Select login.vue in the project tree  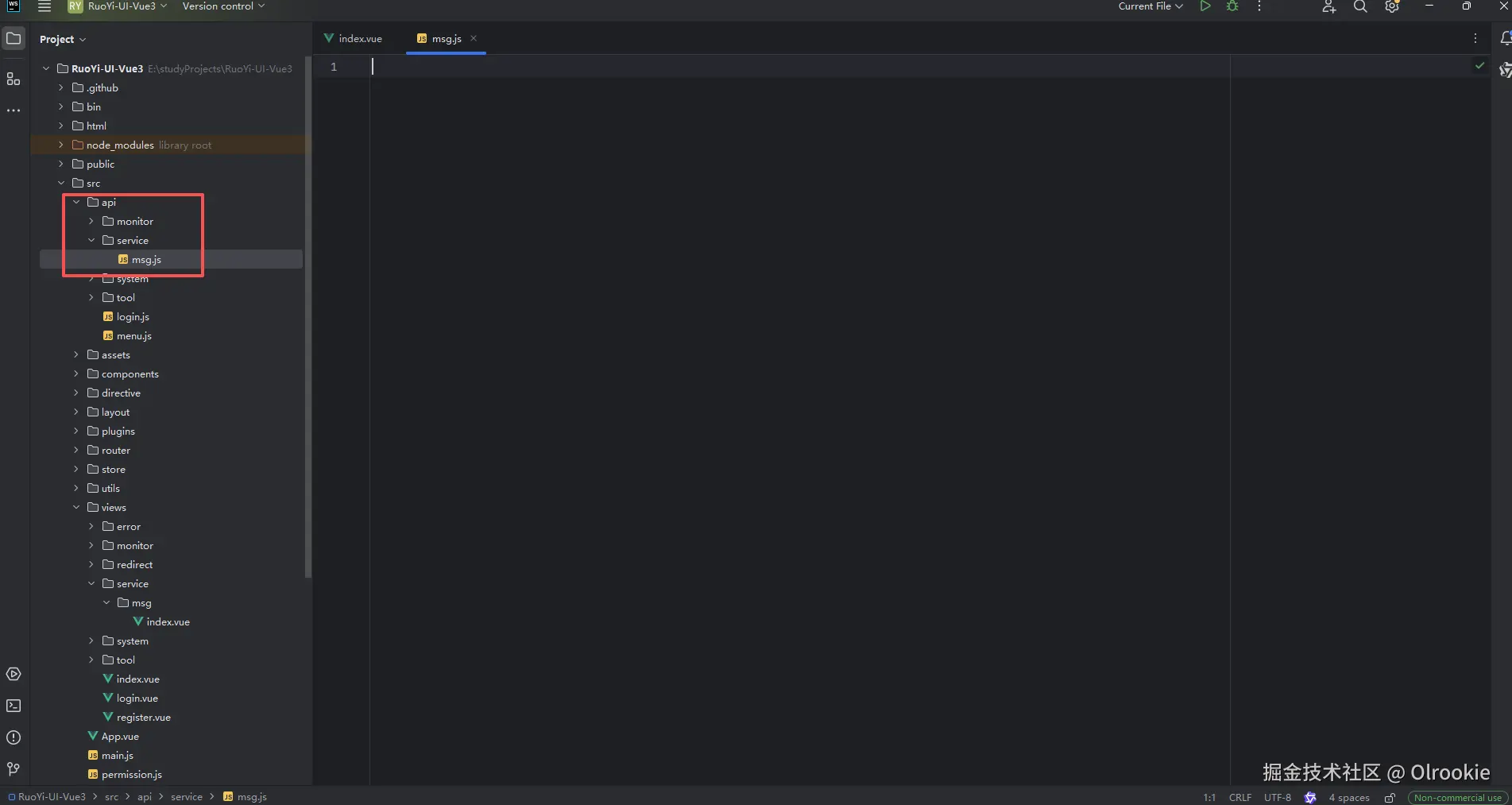pos(137,698)
